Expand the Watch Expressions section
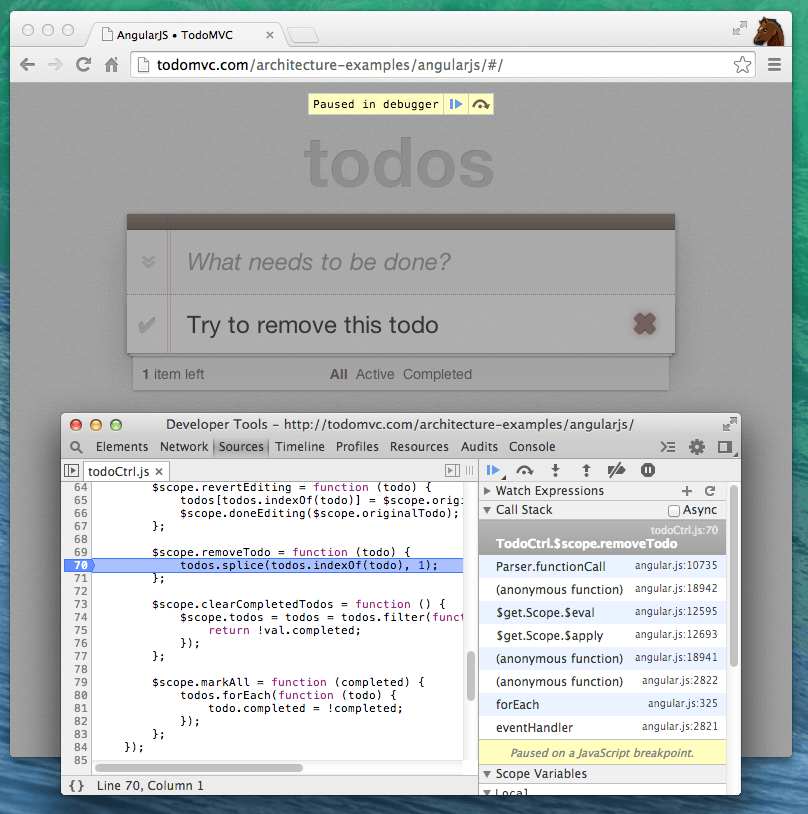 [x=488, y=491]
